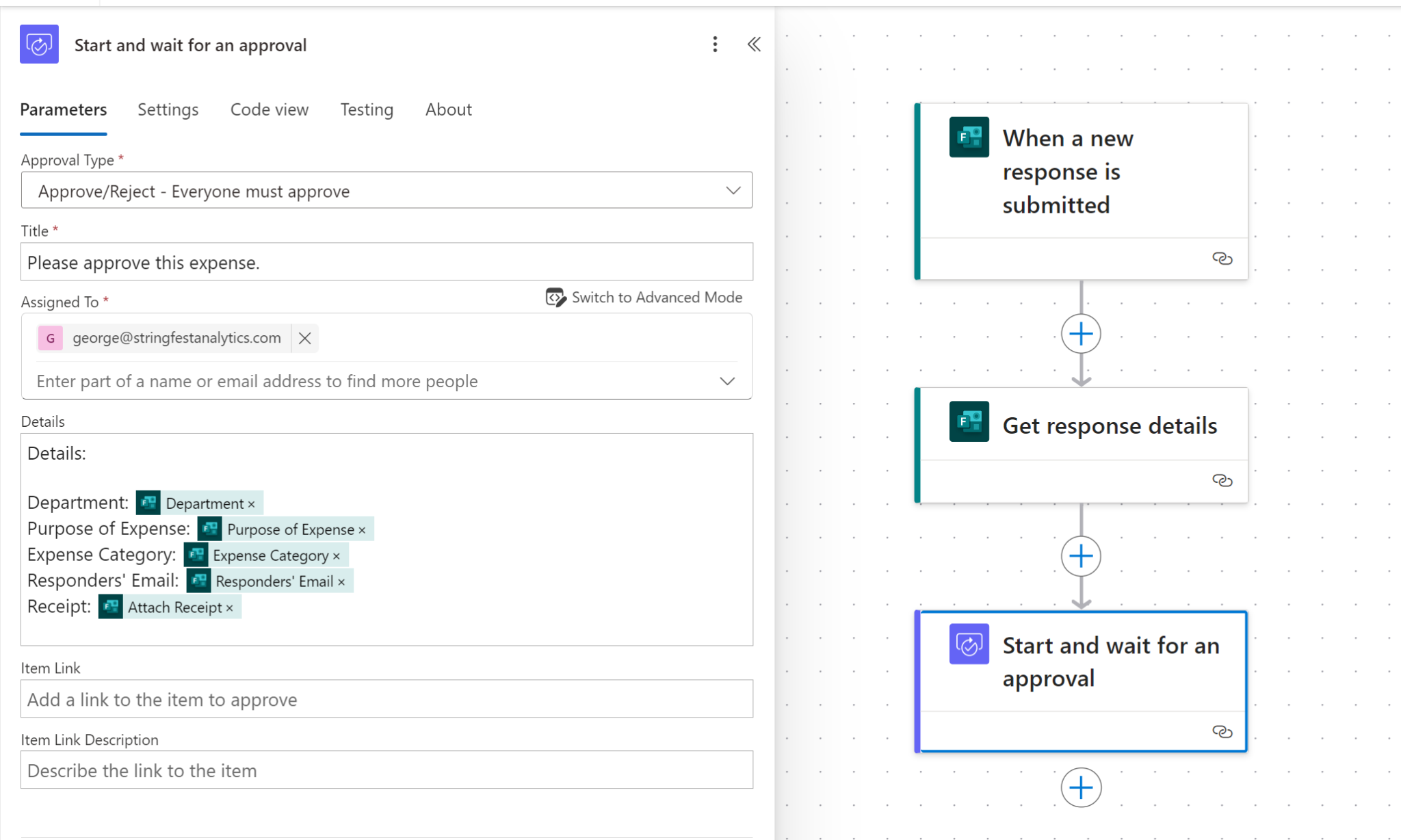Open the Testing tab

coord(367,110)
